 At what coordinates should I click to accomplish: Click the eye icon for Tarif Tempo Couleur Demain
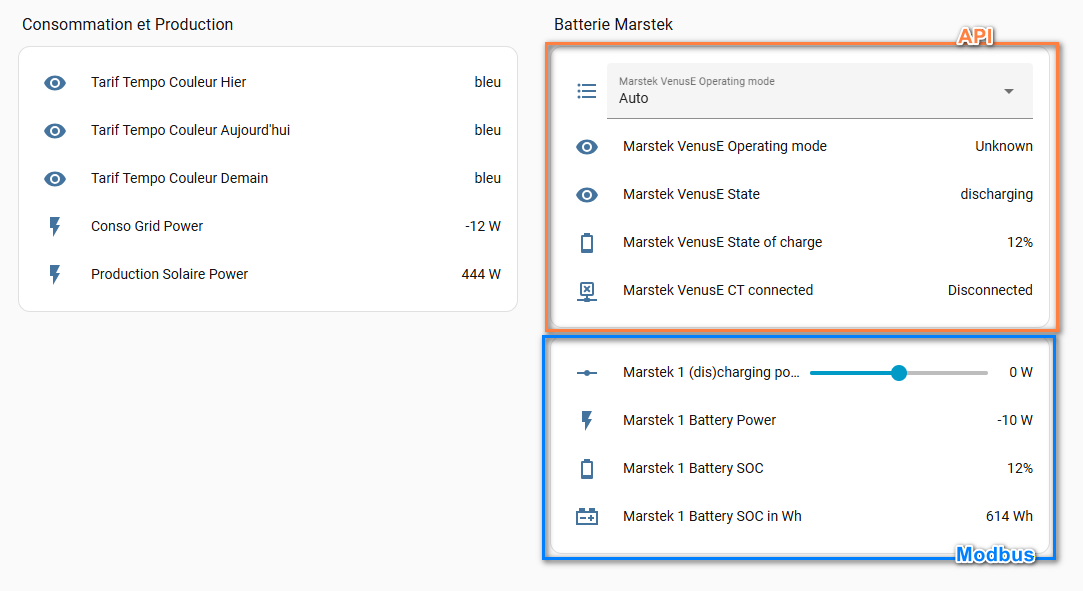coord(55,179)
